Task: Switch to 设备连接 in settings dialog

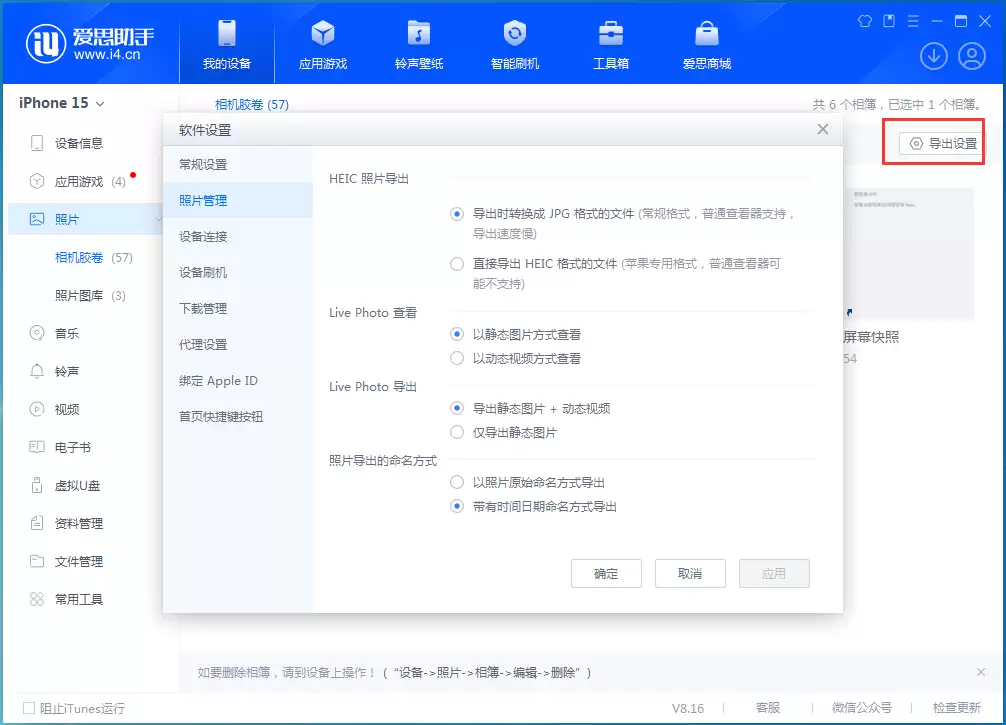Action: pos(238,236)
